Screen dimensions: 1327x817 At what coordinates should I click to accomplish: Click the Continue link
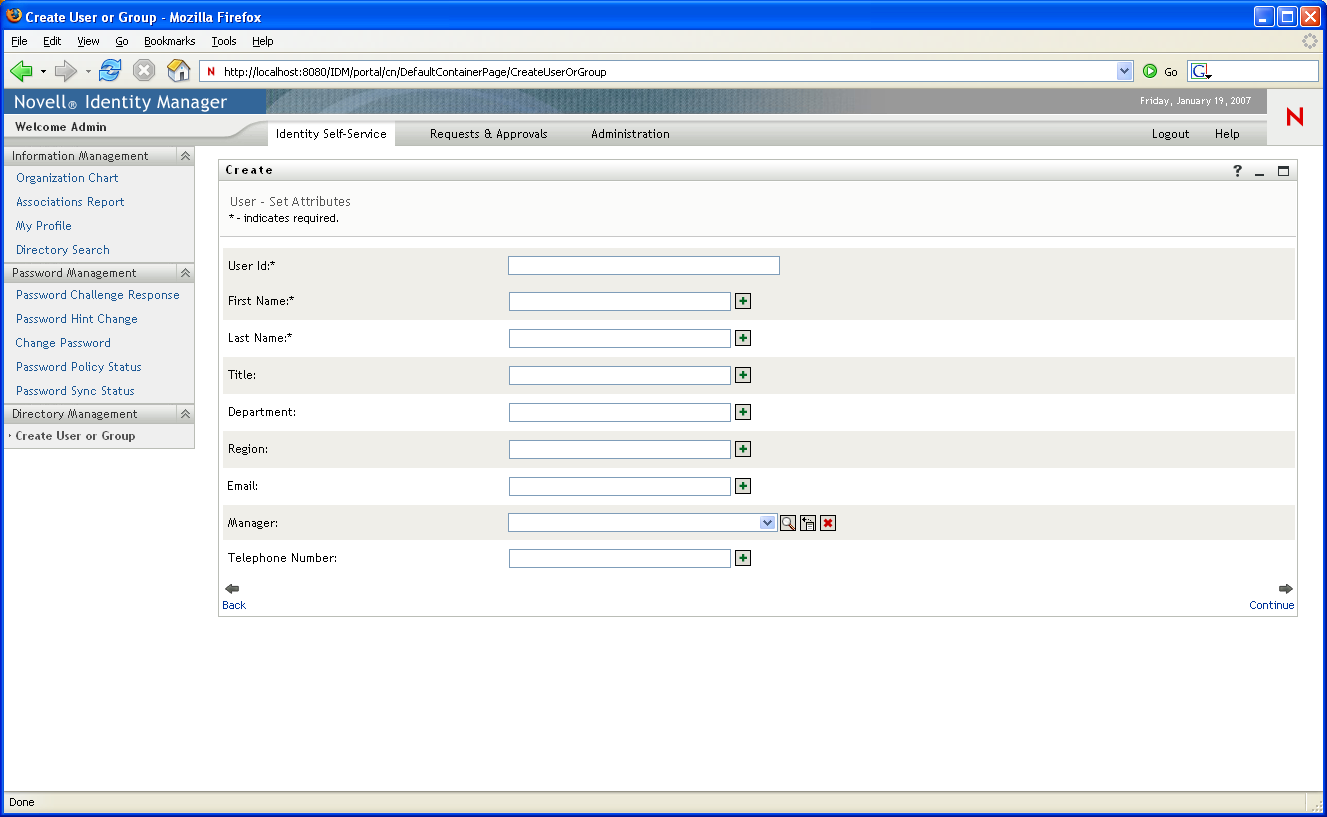[1272, 605]
